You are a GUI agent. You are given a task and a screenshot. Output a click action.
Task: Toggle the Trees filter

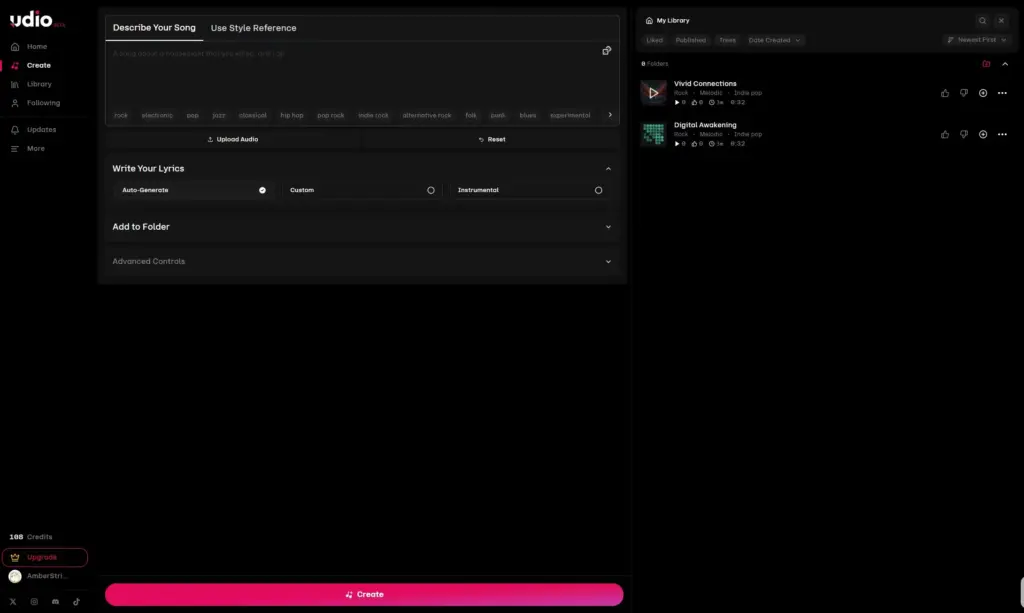pos(727,40)
